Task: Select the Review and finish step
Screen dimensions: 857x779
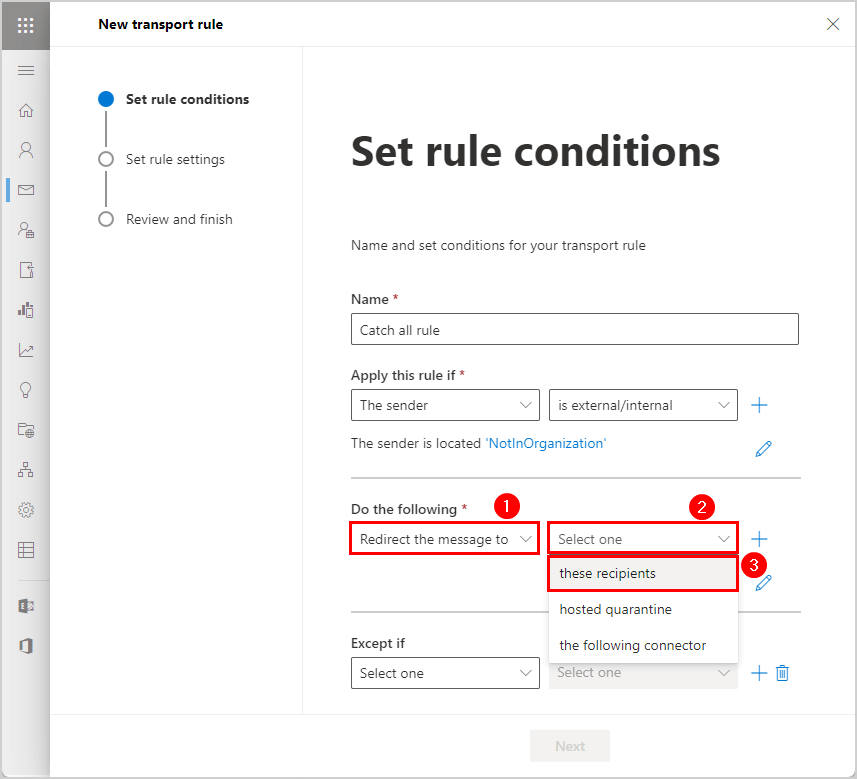Action: [x=179, y=219]
